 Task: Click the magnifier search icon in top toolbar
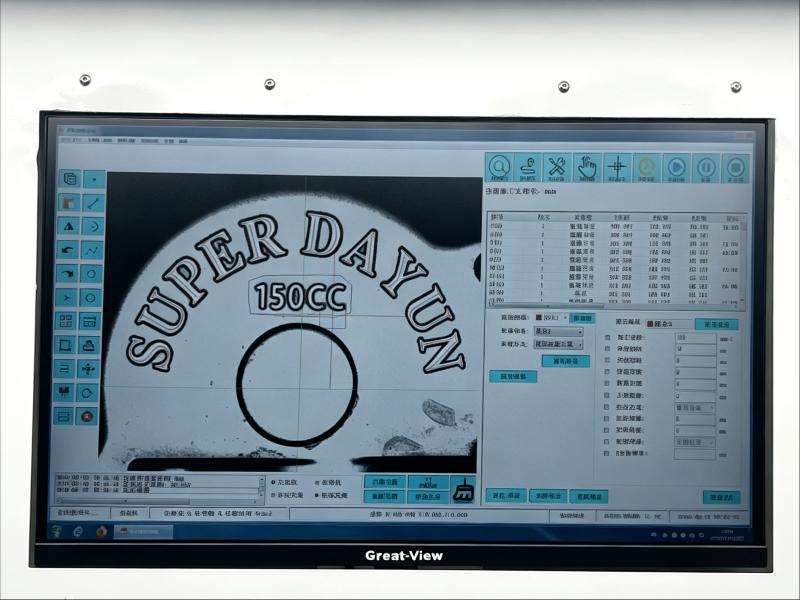tap(499, 167)
